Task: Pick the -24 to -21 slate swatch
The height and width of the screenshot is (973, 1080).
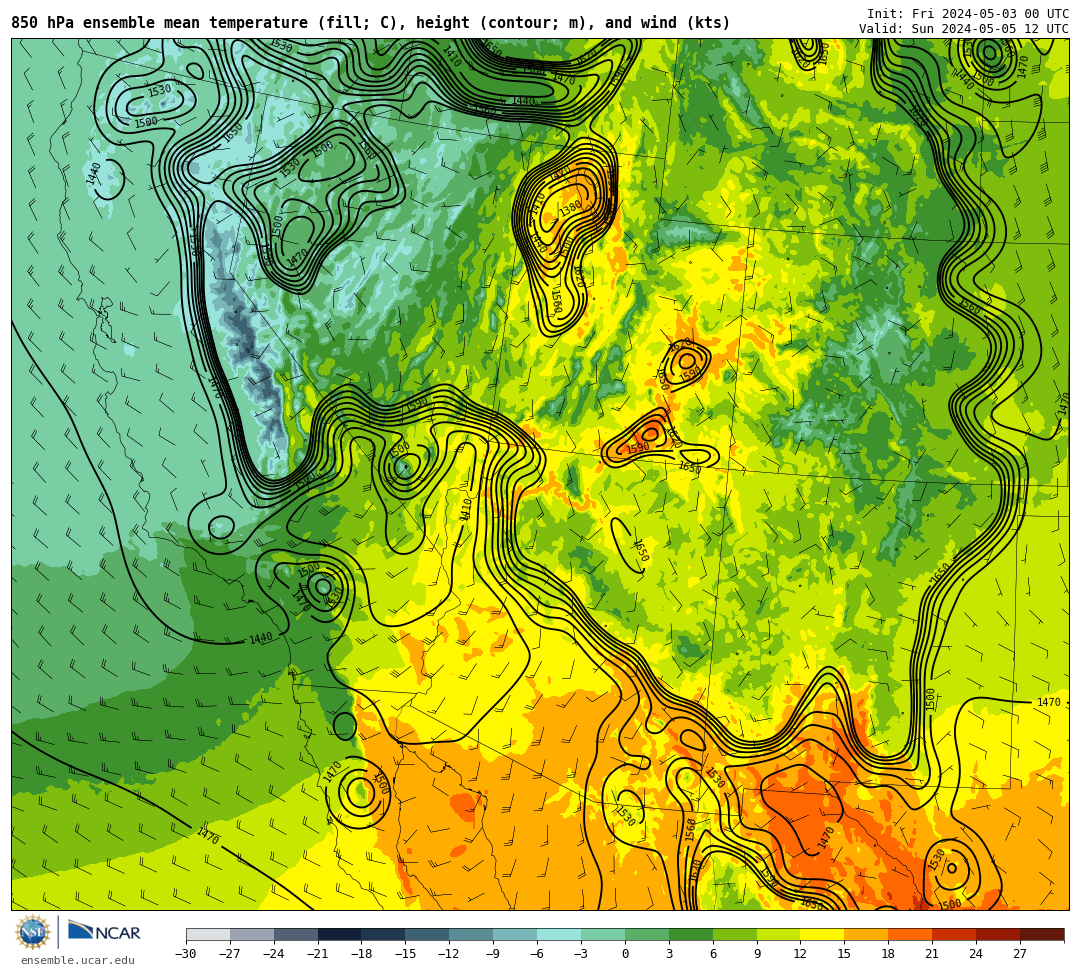Action: tap(296, 934)
